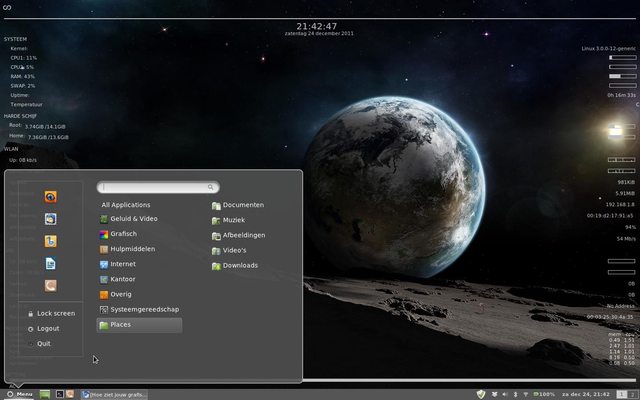Lock screen from the menu
This screenshot has height=400, width=640.
tap(51, 313)
